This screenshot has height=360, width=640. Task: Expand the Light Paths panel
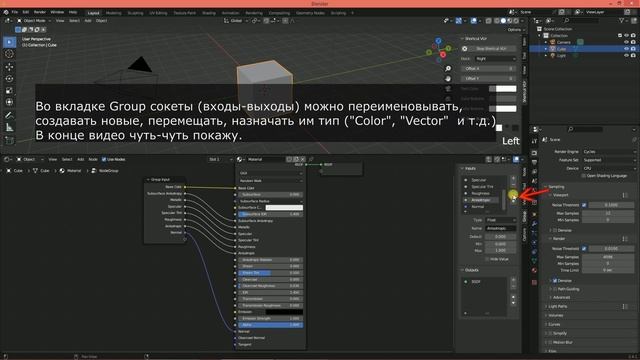coord(558,307)
